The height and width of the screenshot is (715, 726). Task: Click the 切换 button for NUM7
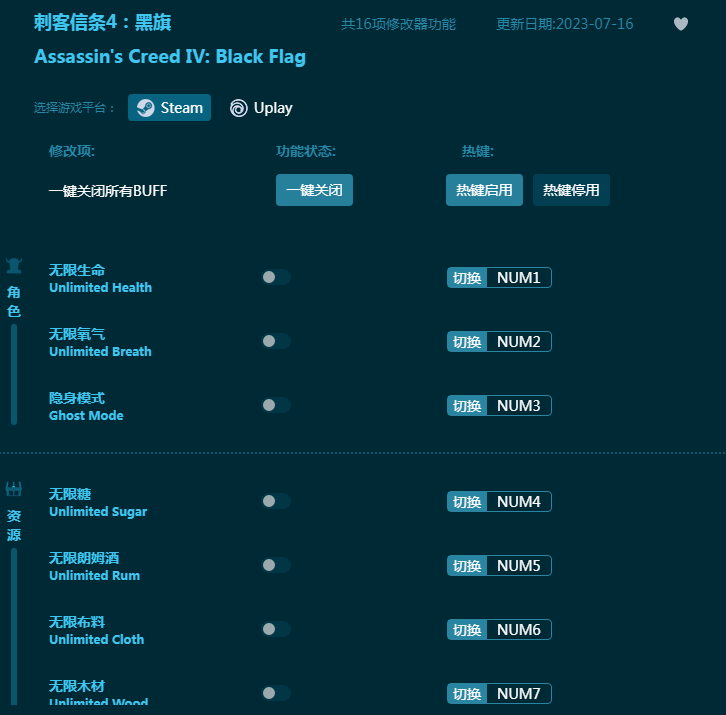tap(467, 693)
